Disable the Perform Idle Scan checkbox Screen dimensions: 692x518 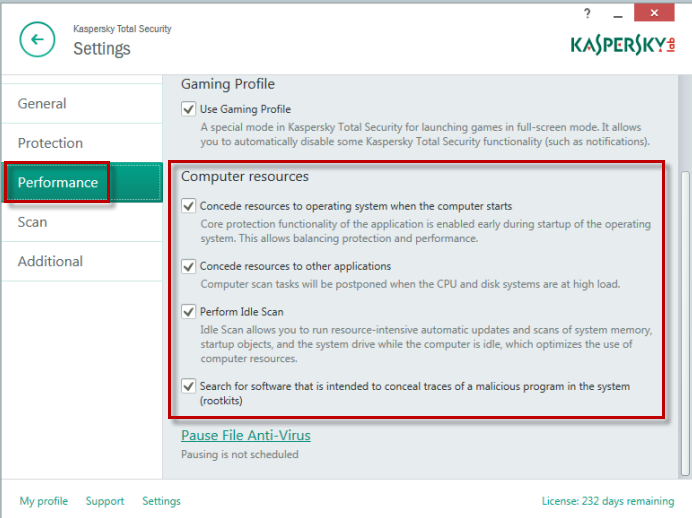coord(188,312)
